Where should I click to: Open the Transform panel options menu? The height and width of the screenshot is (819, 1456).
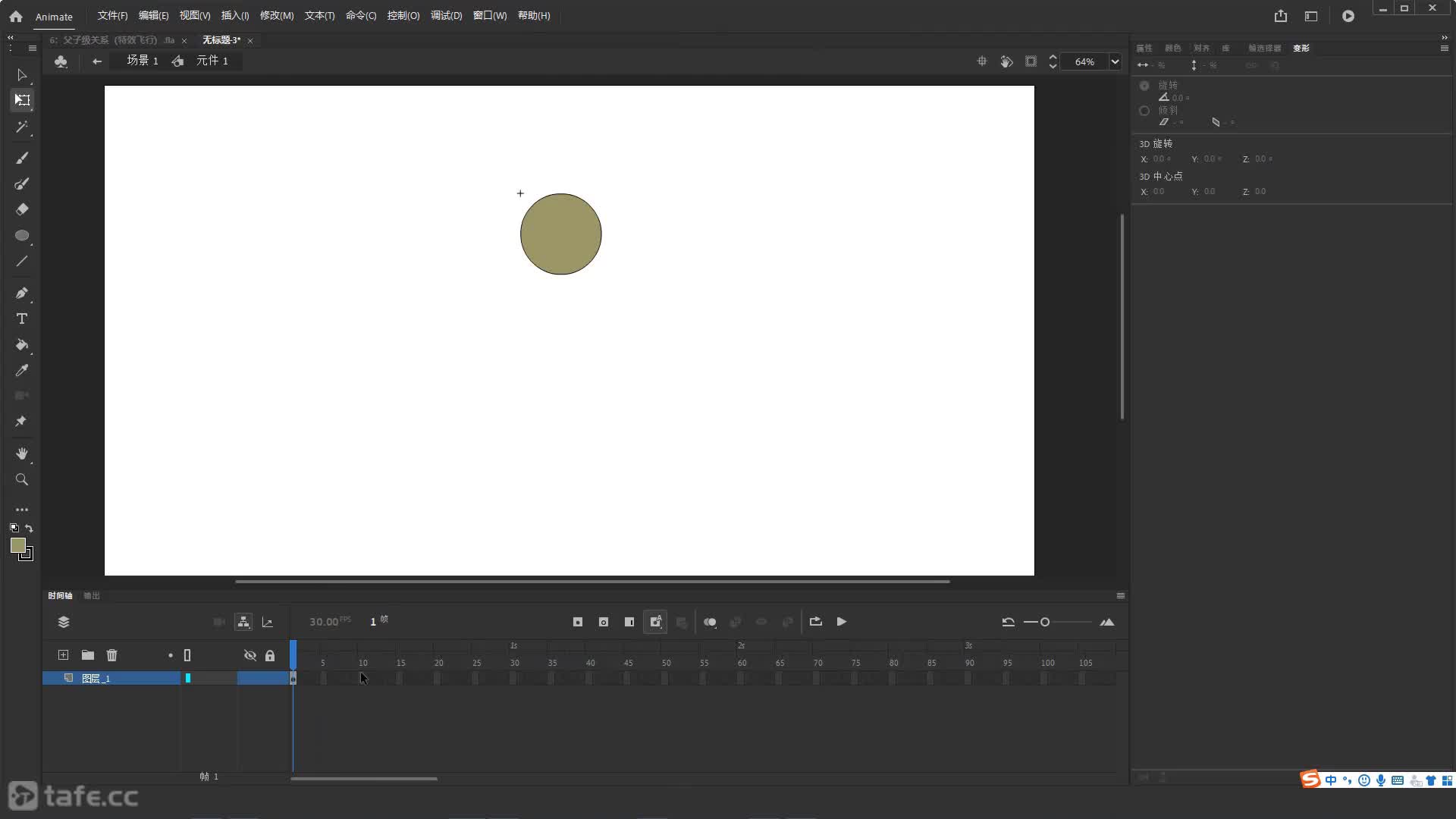(x=1444, y=48)
